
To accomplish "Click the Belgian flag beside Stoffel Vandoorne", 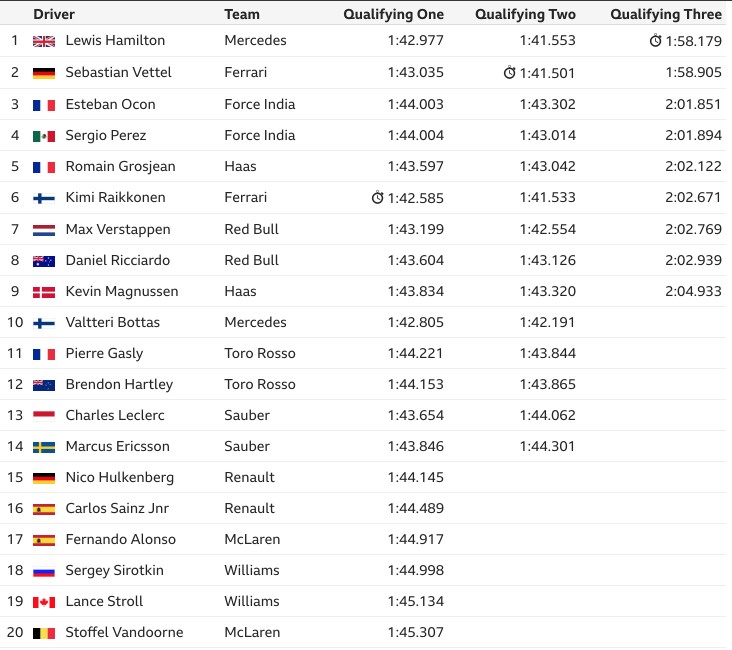I will click(44, 633).
